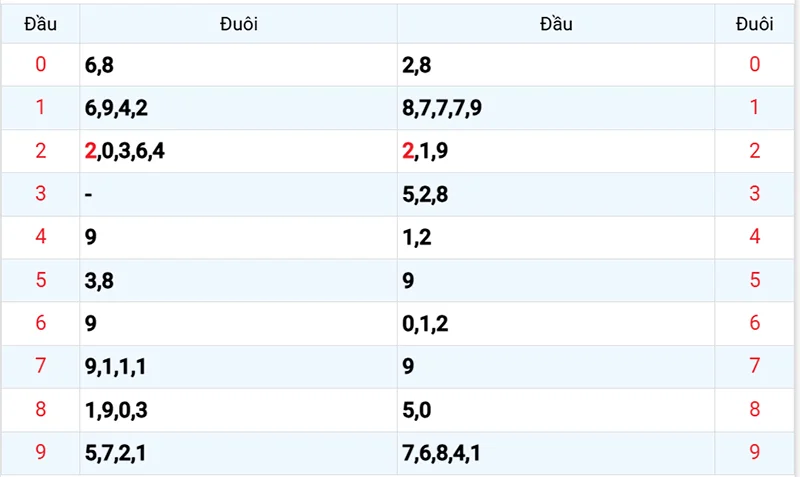This screenshot has width=800, height=477.
Task: Click the cell showing 5,0
Action: coord(417,409)
